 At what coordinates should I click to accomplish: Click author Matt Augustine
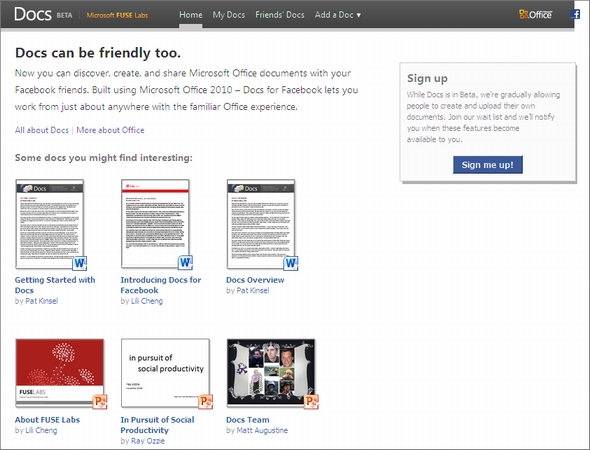262,430
